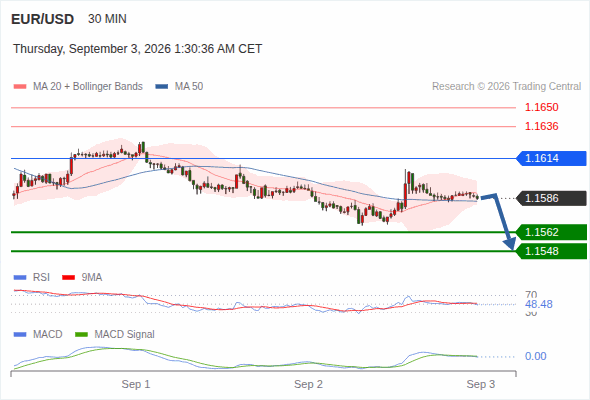Click the MACD legend label

point(48,334)
